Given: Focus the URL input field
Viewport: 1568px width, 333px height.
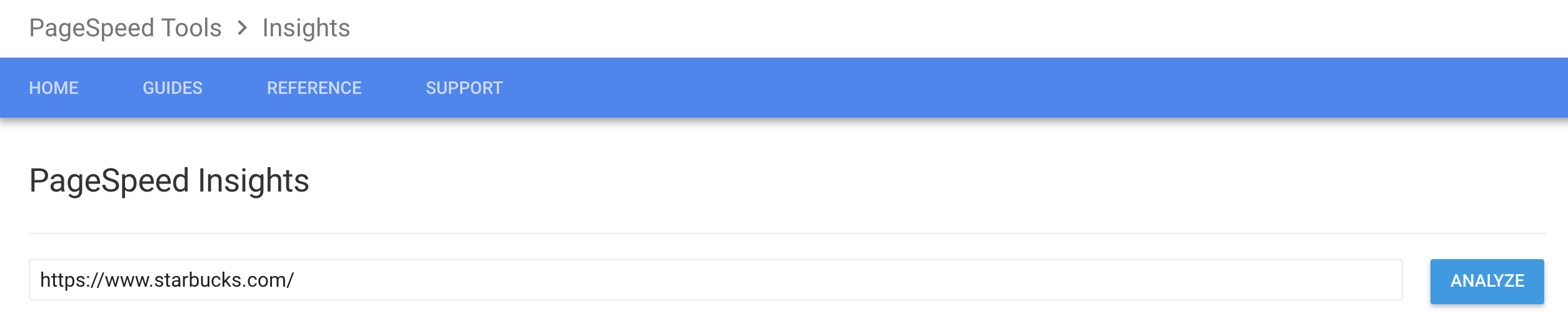Looking at the screenshot, I should [x=715, y=280].
